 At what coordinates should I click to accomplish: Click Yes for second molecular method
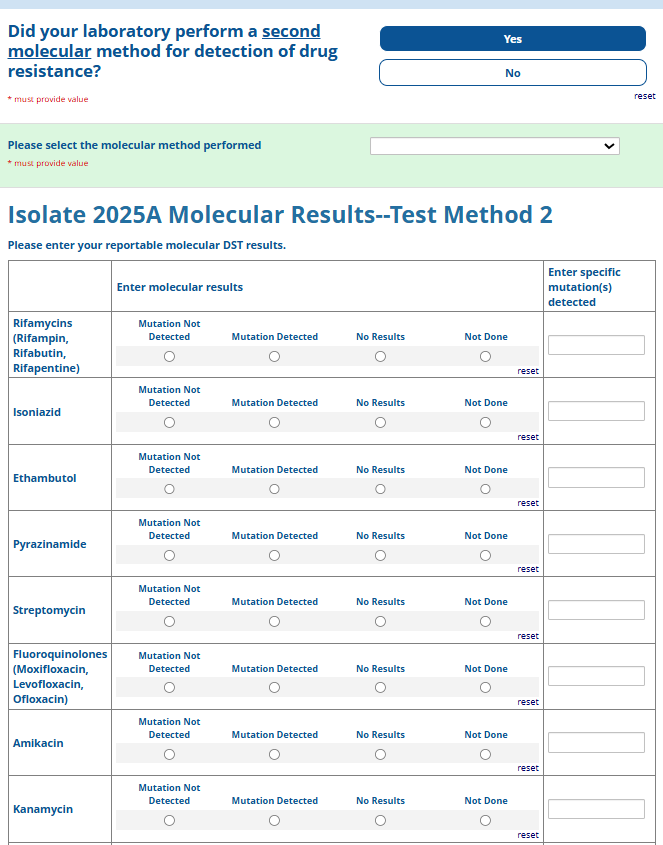pyautogui.click(x=512, y=39)
